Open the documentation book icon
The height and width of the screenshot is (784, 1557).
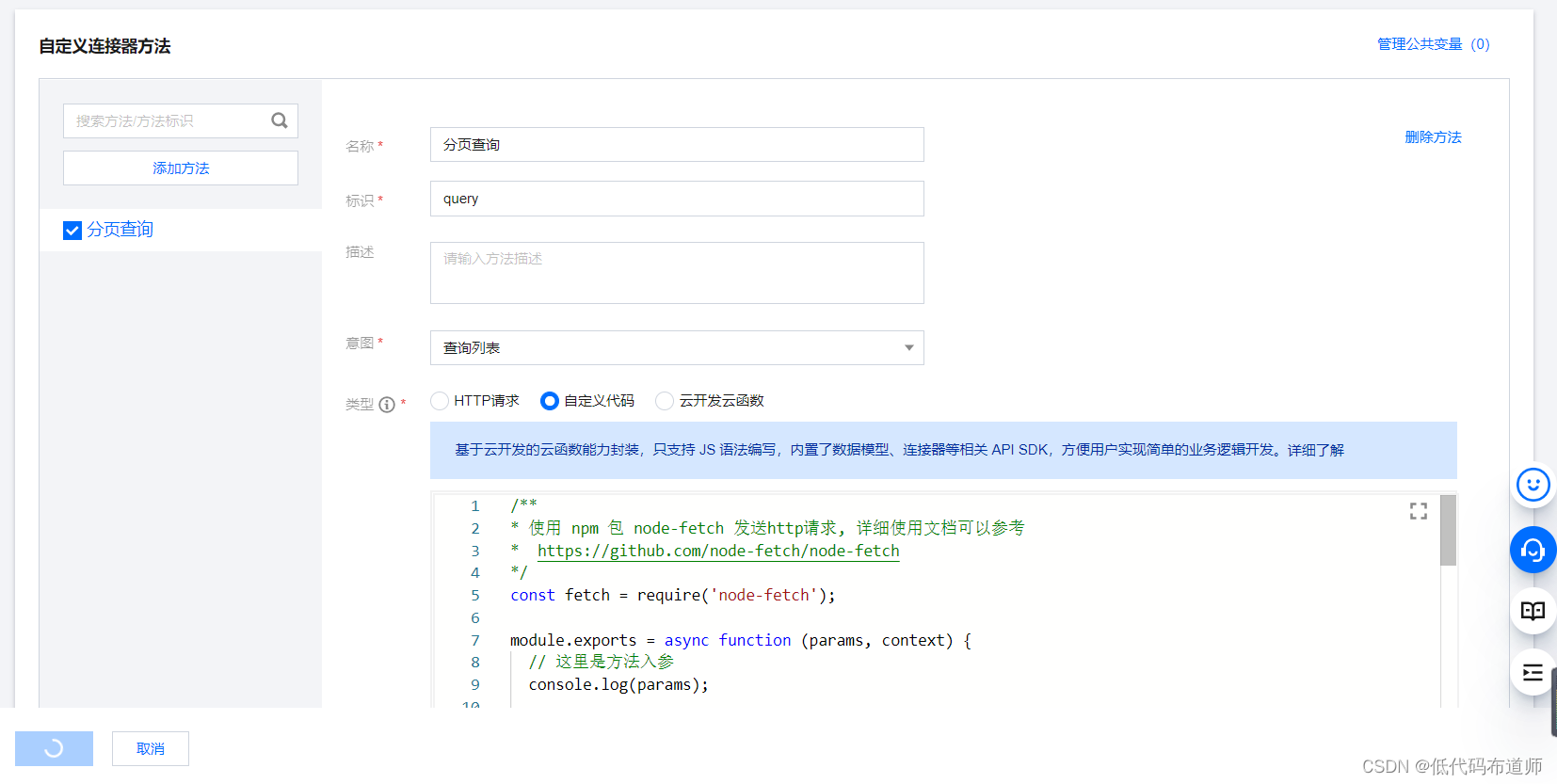tap(1533, 612)
